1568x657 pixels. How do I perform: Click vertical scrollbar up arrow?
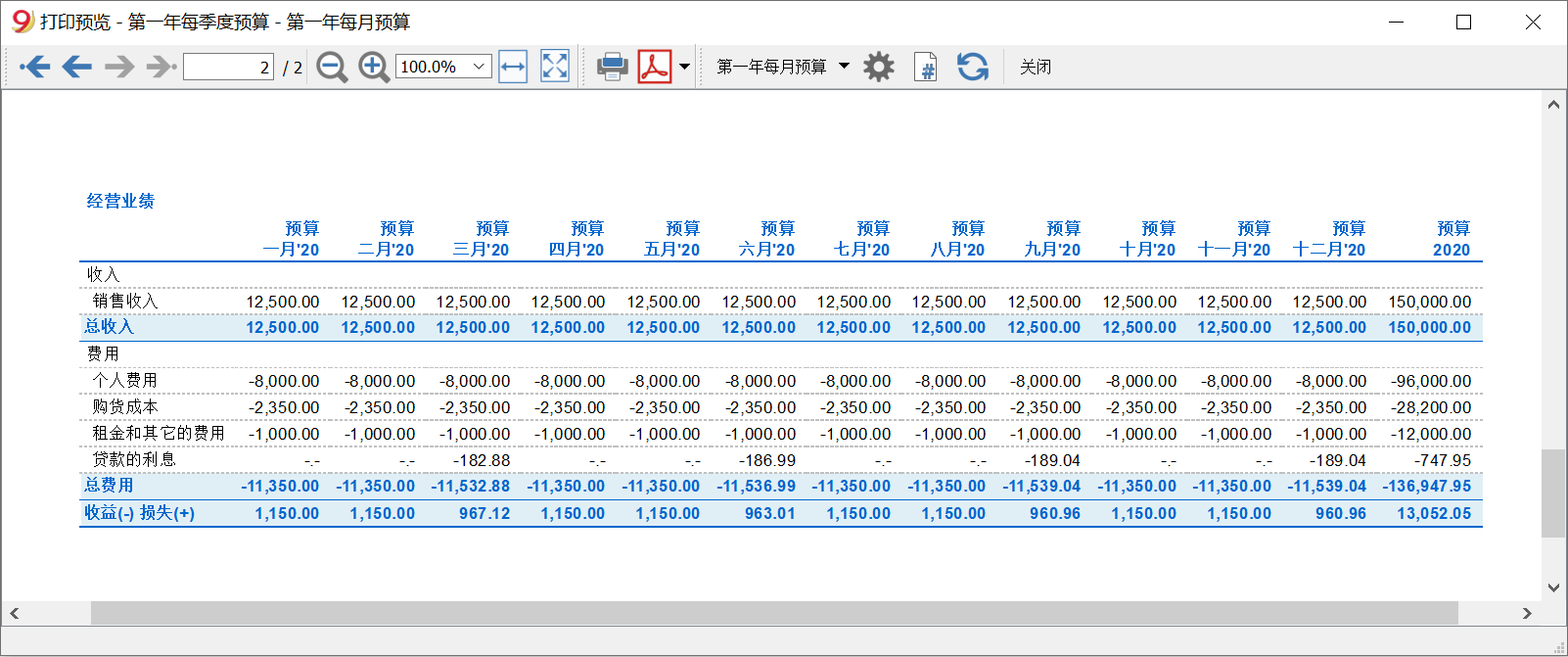(1553, 104)
